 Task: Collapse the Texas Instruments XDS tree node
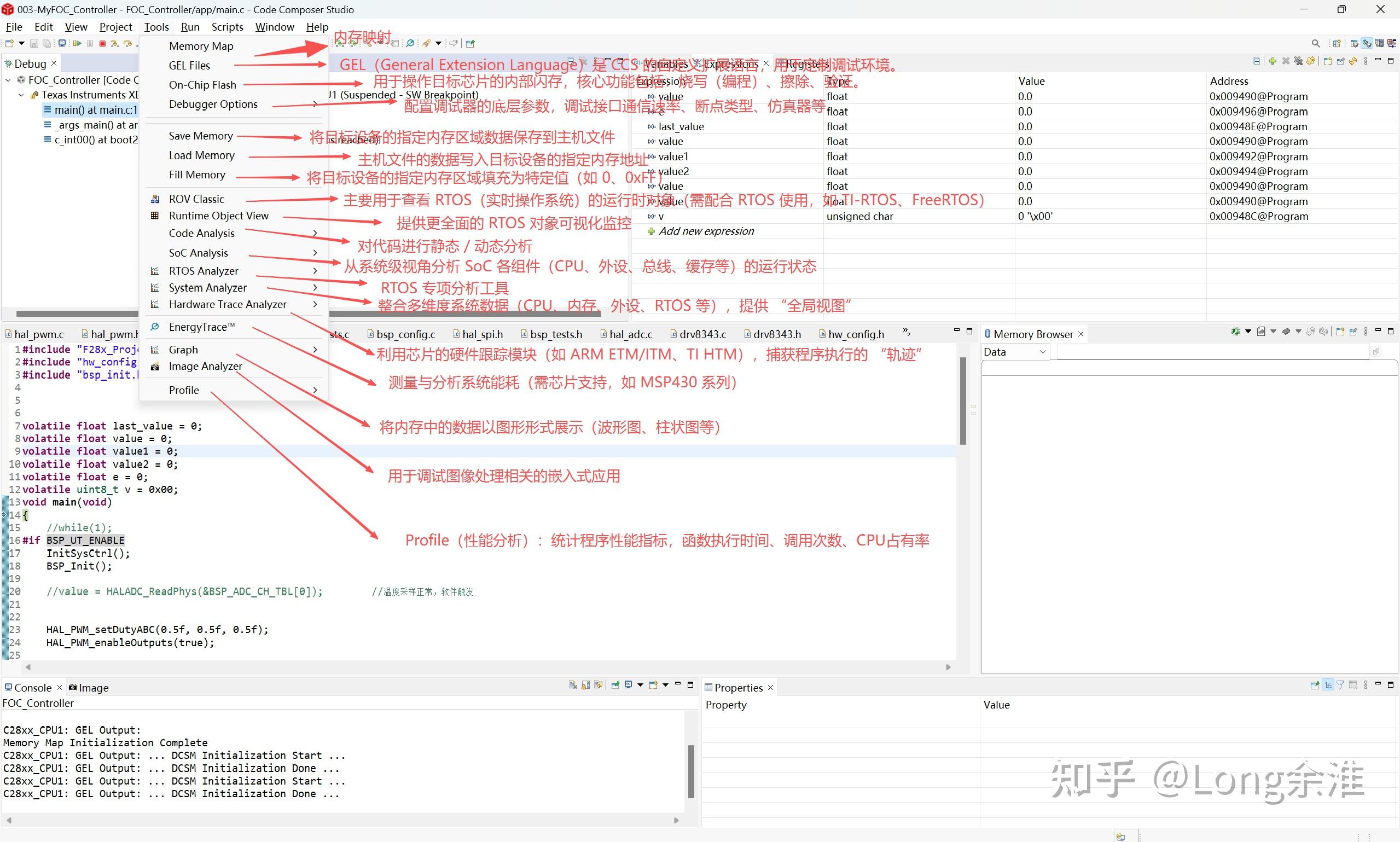tap(21, 95)
